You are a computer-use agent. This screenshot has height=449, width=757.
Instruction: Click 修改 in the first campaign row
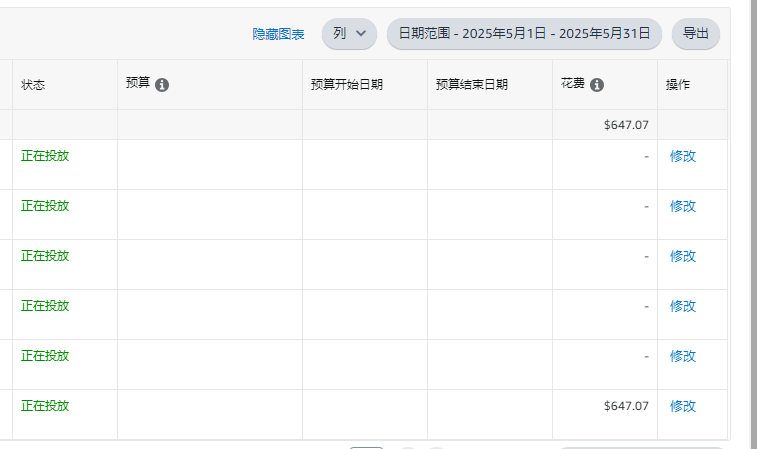pos(683,156)
